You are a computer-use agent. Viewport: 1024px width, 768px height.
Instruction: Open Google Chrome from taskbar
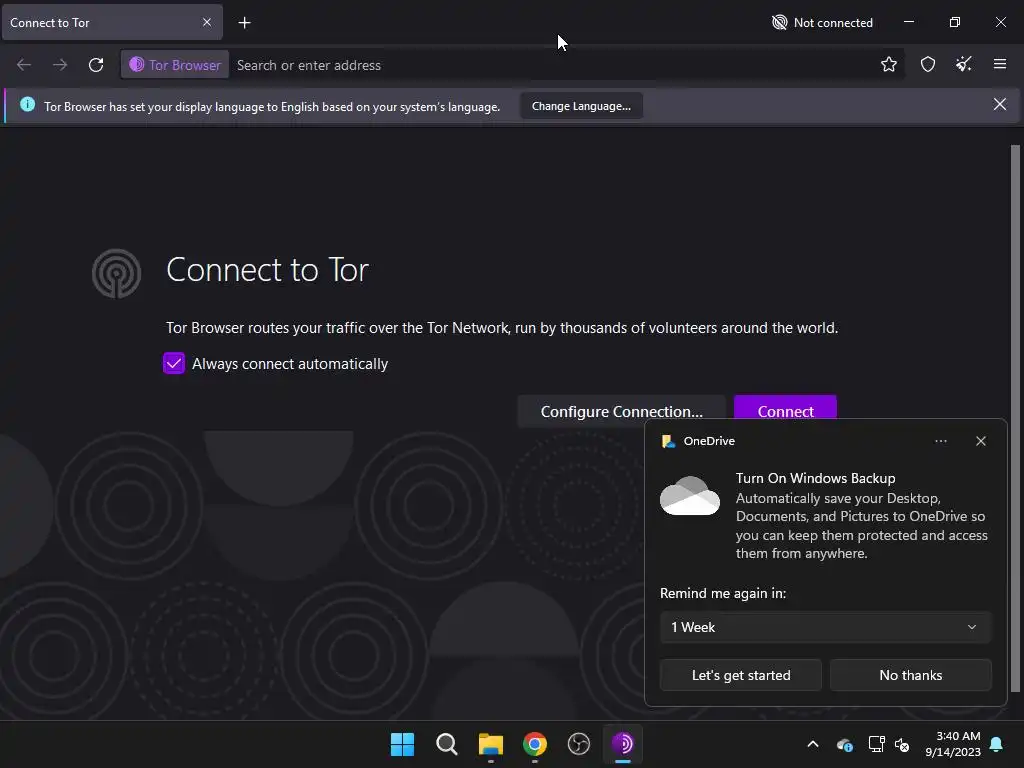coord(534,744)
